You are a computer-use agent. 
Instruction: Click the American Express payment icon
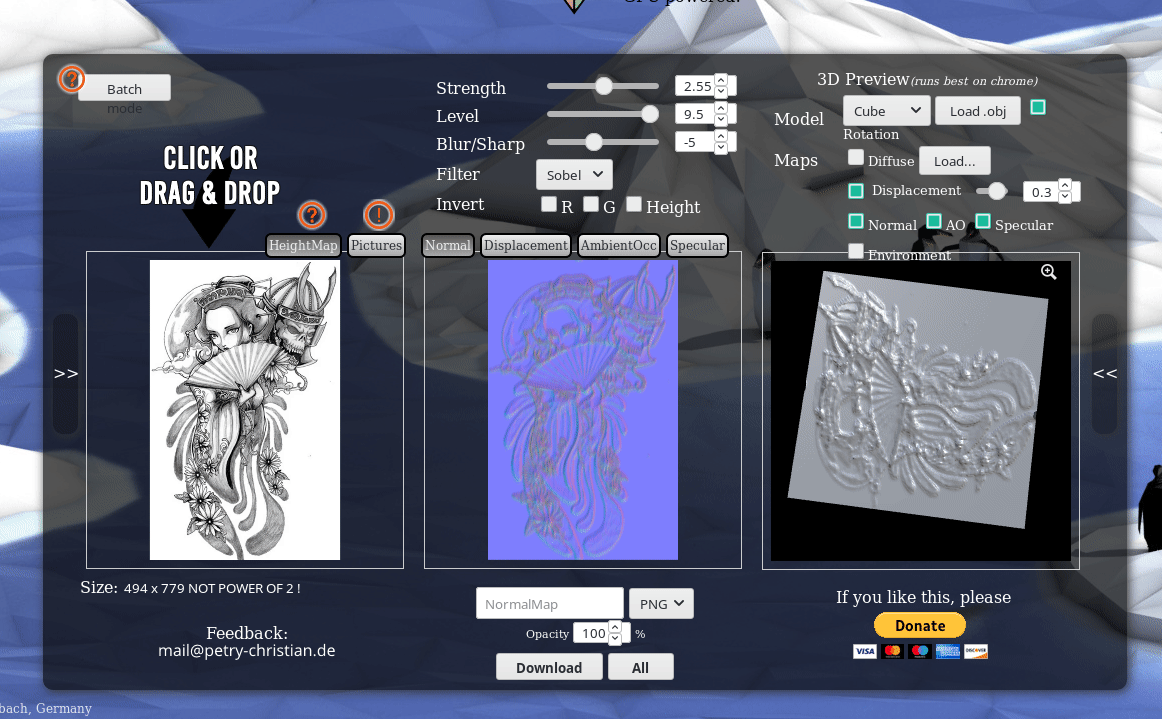click(948, 651)
